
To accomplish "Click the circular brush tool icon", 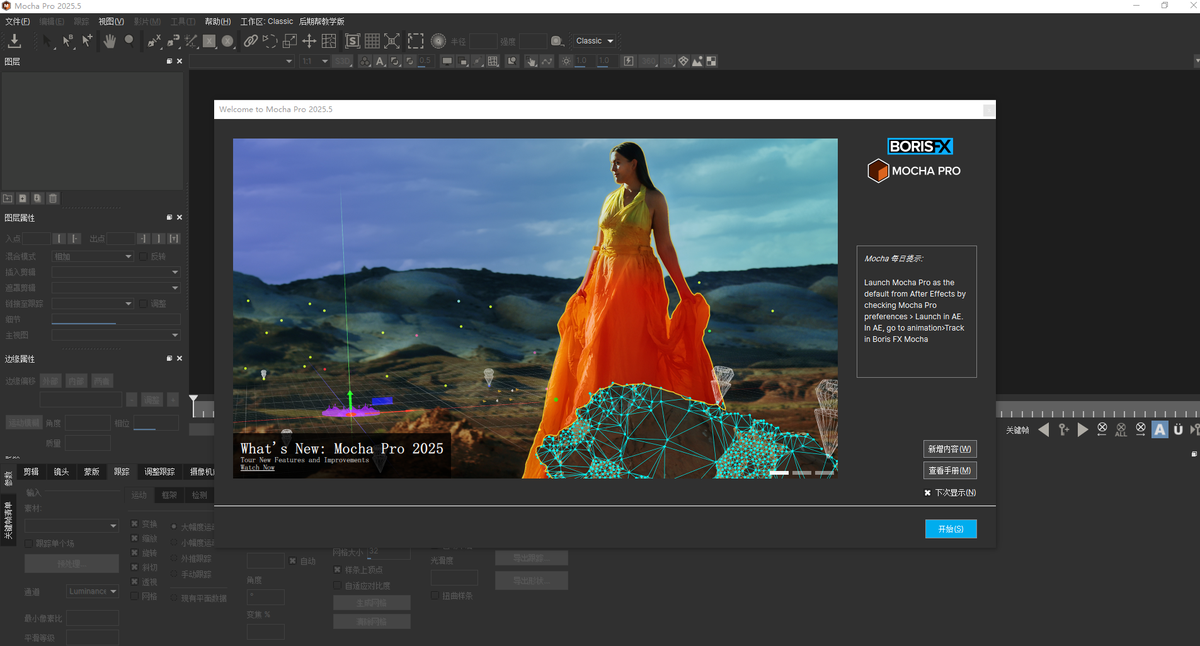I will click(438, 41).
